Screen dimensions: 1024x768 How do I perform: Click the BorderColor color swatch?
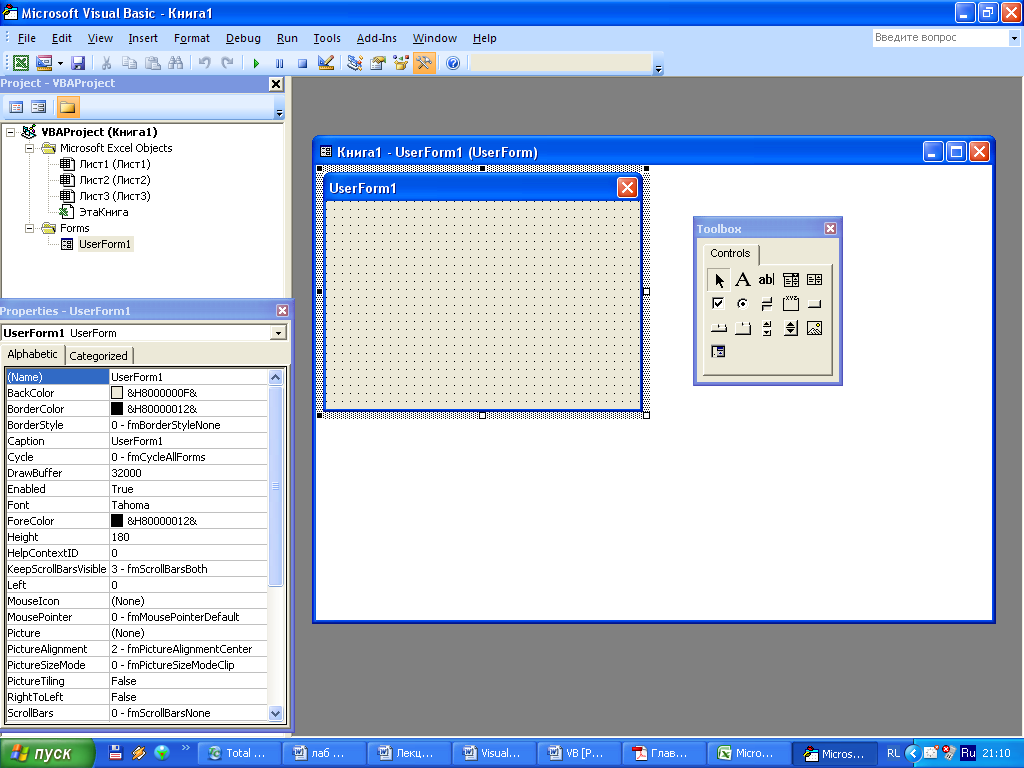(x=117, y=409)
